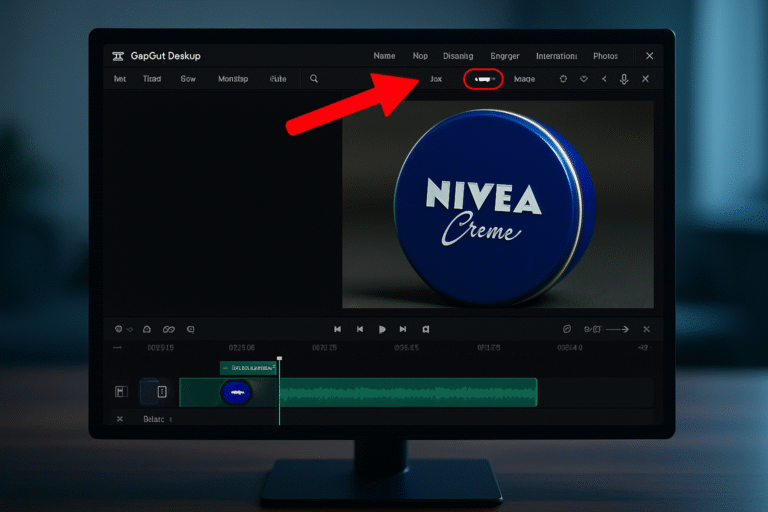The image size is (768, 512).
Task: Click the bell-shaped icon above timeline
Action: pos(146,329)
